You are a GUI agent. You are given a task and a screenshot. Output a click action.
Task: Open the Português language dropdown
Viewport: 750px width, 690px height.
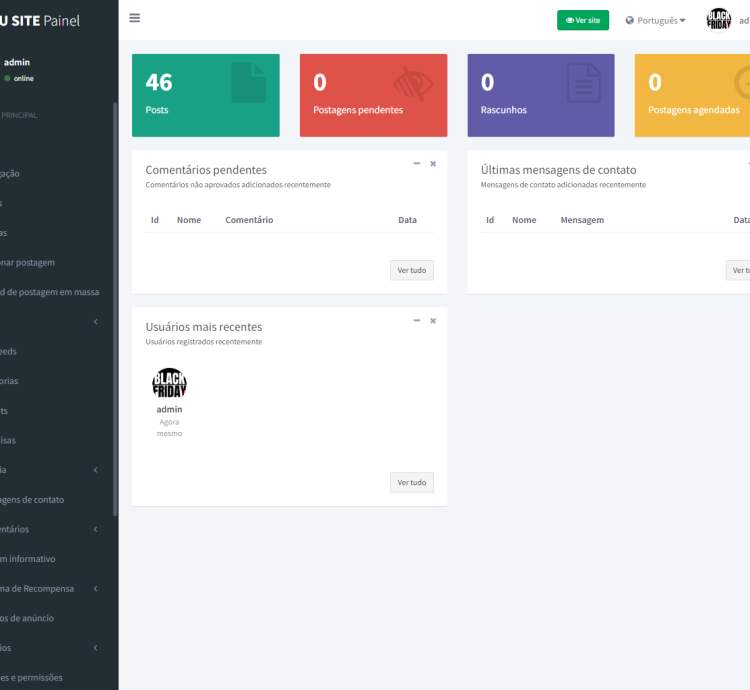[656, 20]
